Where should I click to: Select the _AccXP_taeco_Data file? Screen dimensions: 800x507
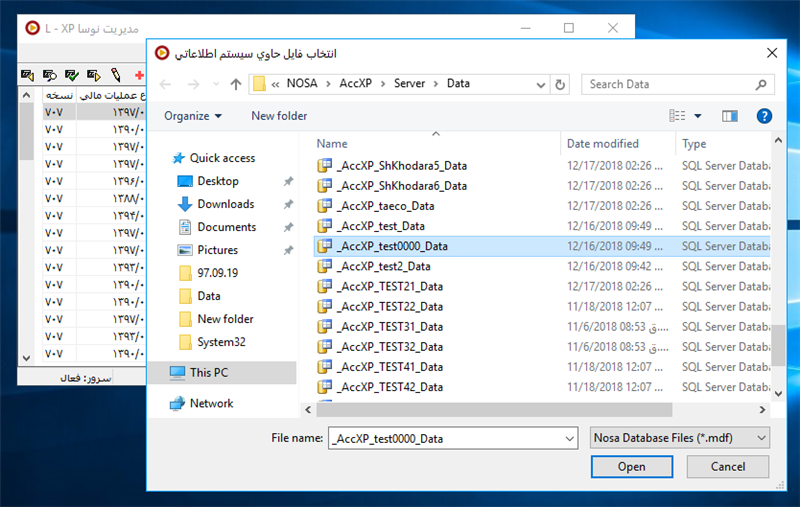pyautogui.click(x=386, y=206)
